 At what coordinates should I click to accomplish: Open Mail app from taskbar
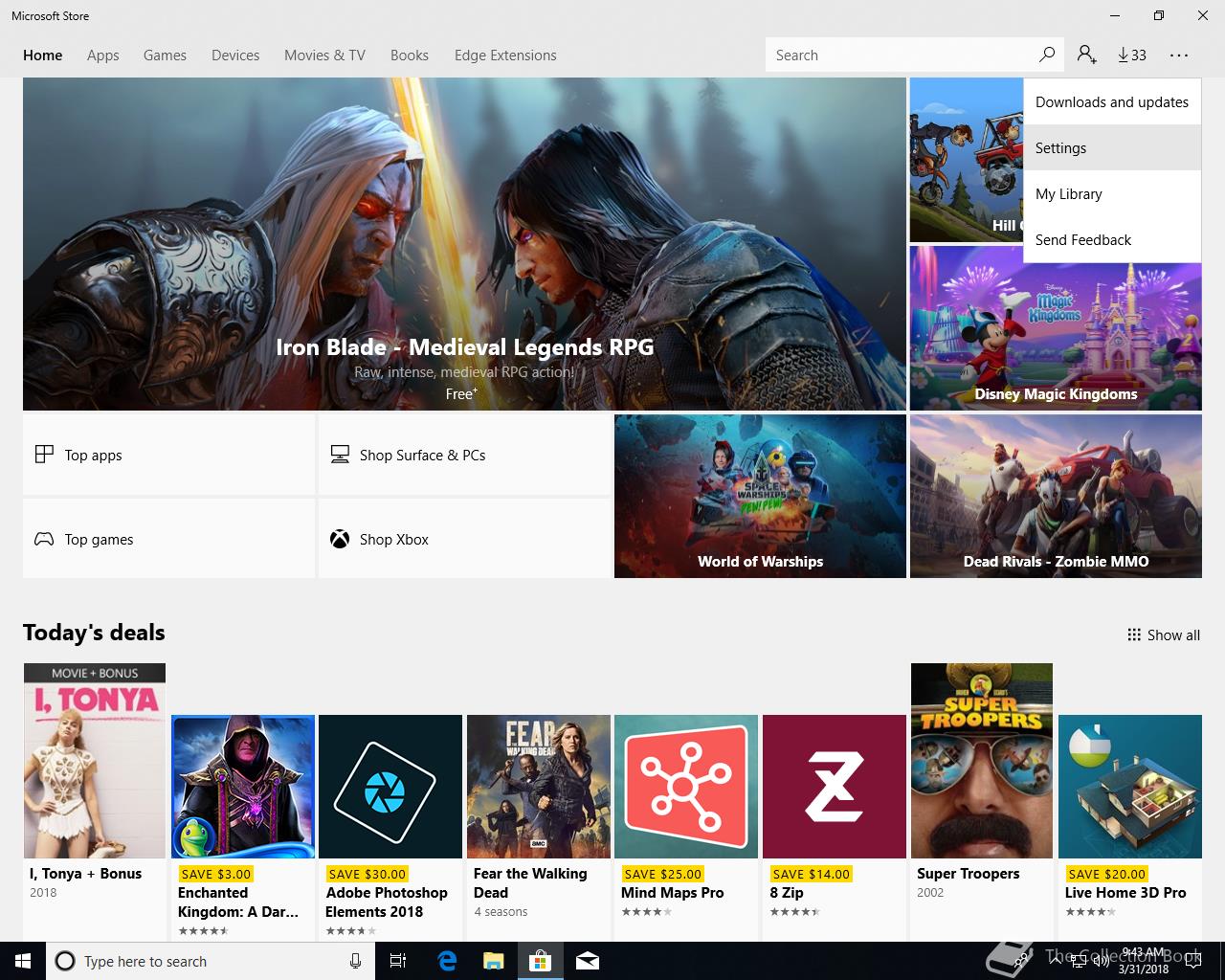[588, 961]
